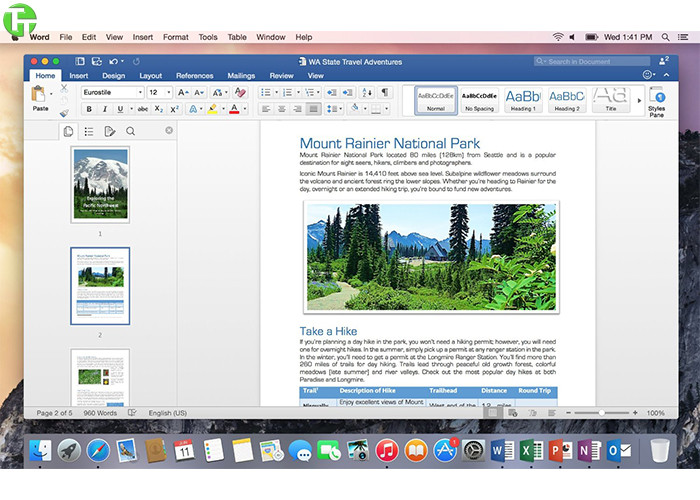
Task: Toggle Italic formatting
Action: click(103, 109)
